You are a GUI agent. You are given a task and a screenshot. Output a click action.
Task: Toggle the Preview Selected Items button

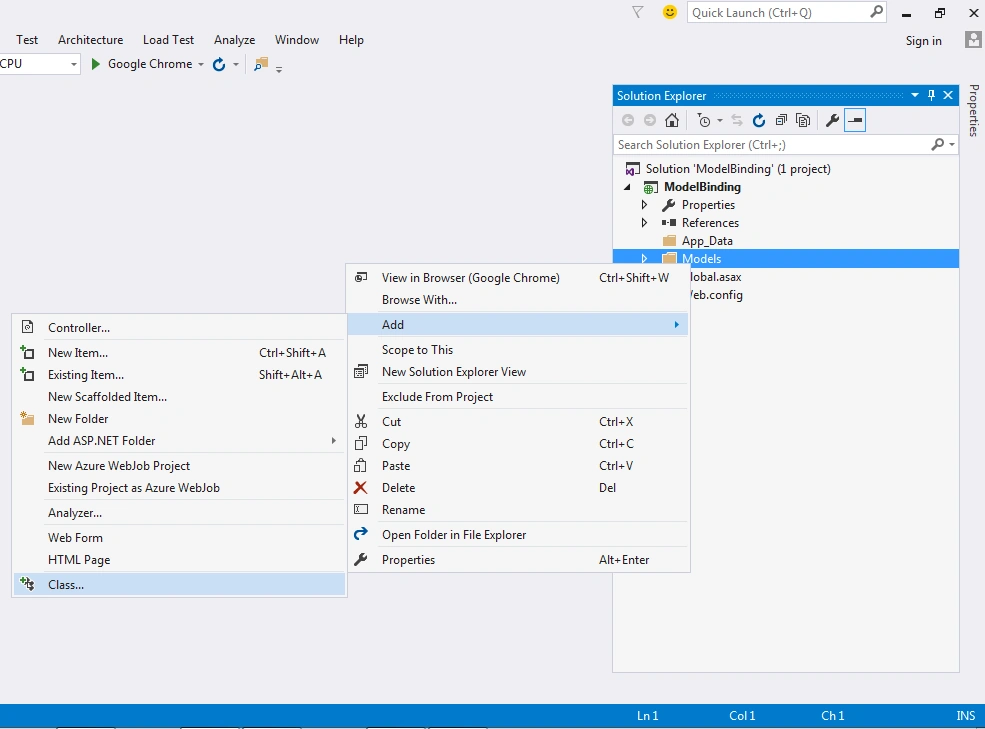pyautogui.click(x=855, y=120)
